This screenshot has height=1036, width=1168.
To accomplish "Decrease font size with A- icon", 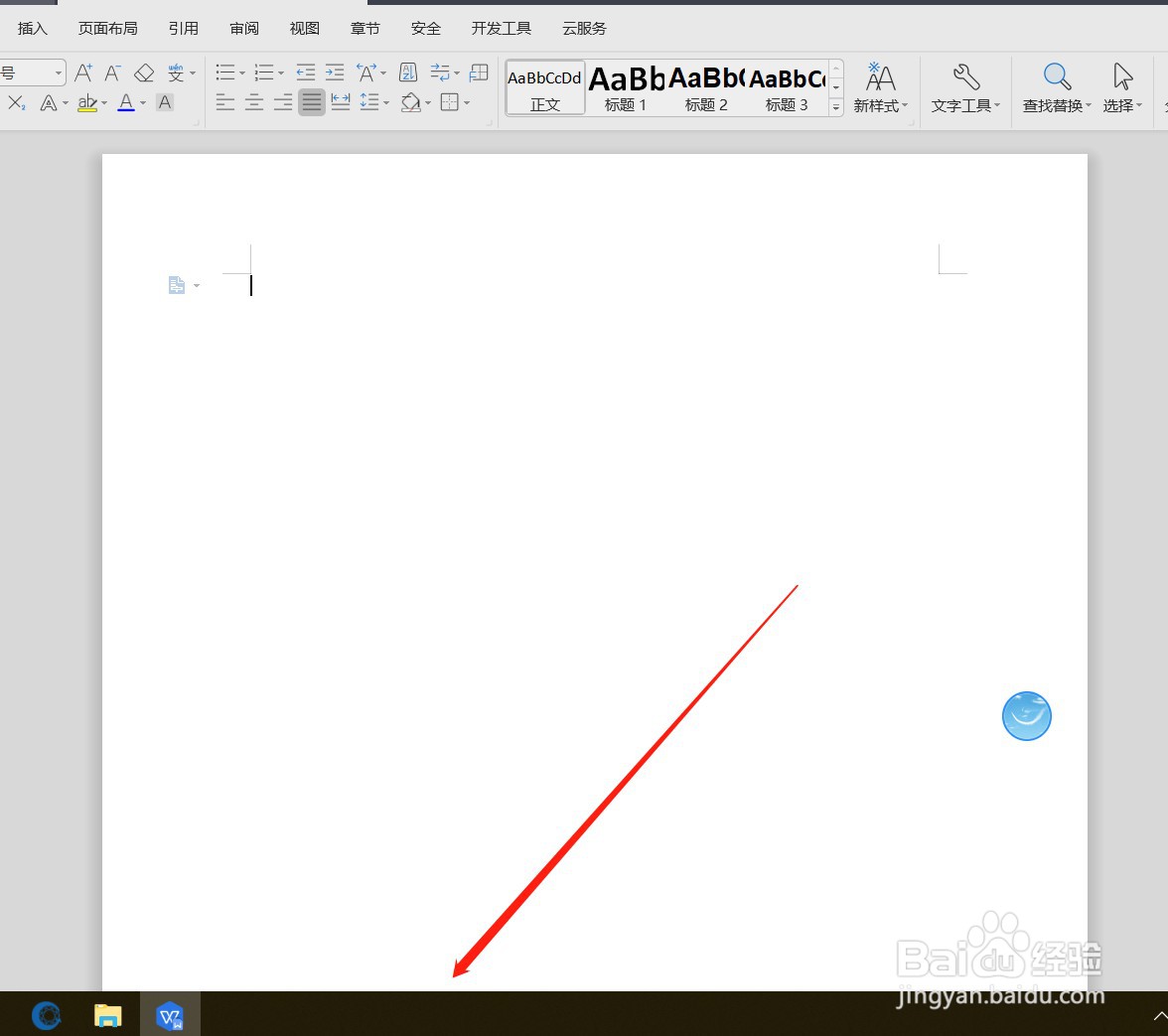I will coord(112,73).
